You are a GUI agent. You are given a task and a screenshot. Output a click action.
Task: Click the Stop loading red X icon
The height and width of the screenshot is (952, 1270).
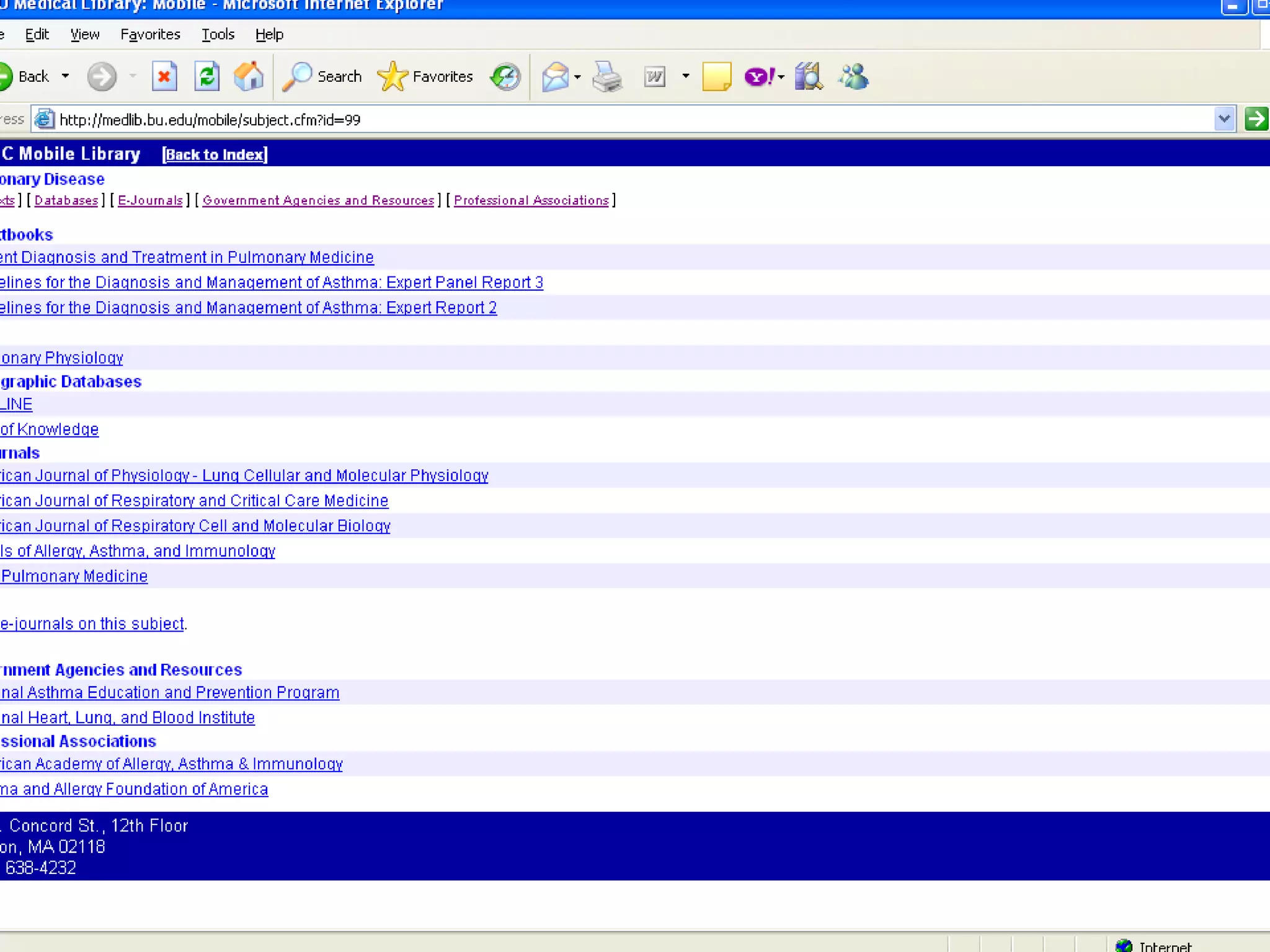coord(164,77)
